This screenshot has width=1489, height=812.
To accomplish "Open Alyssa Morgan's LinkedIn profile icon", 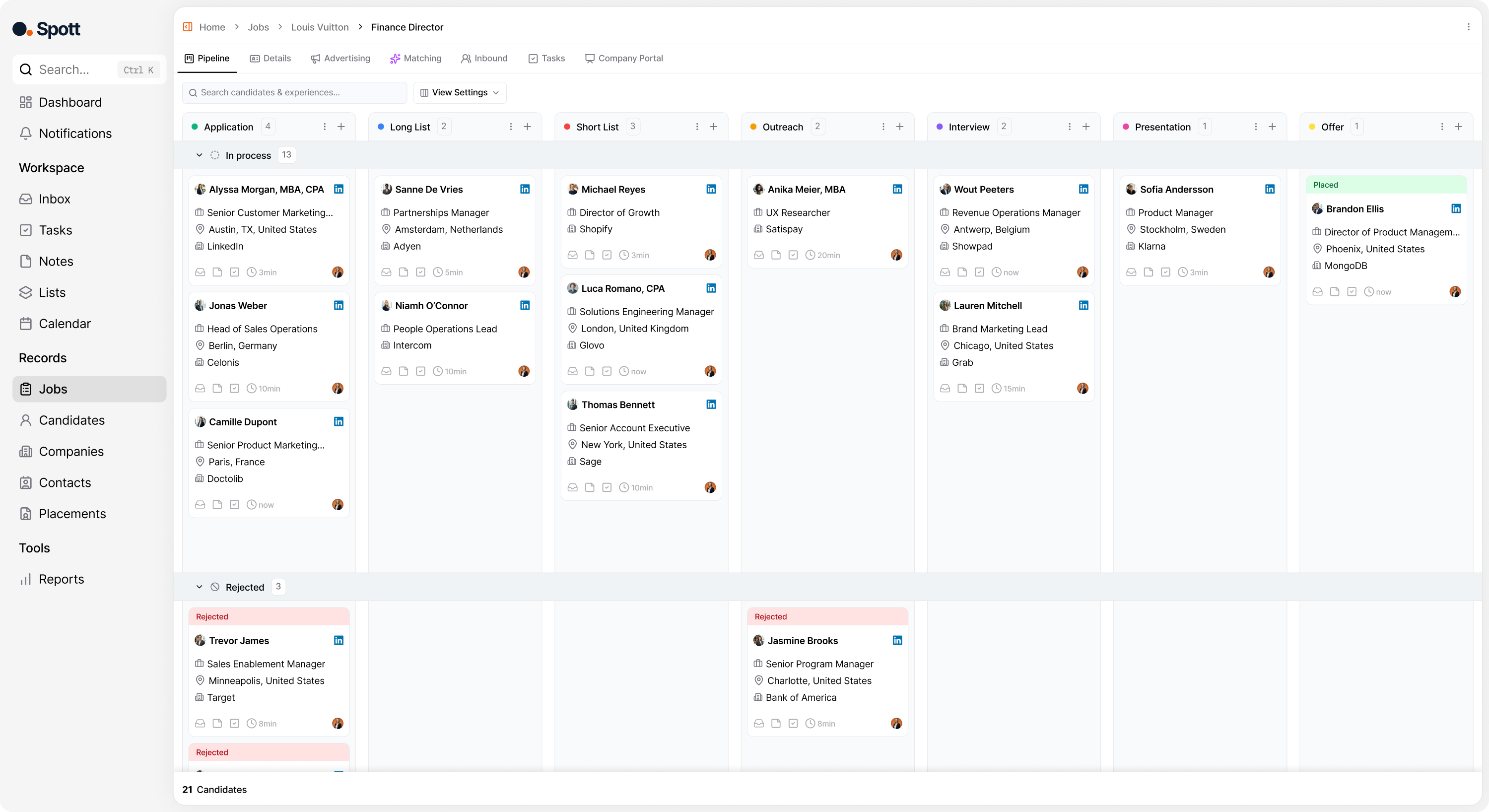I will 338,189.
